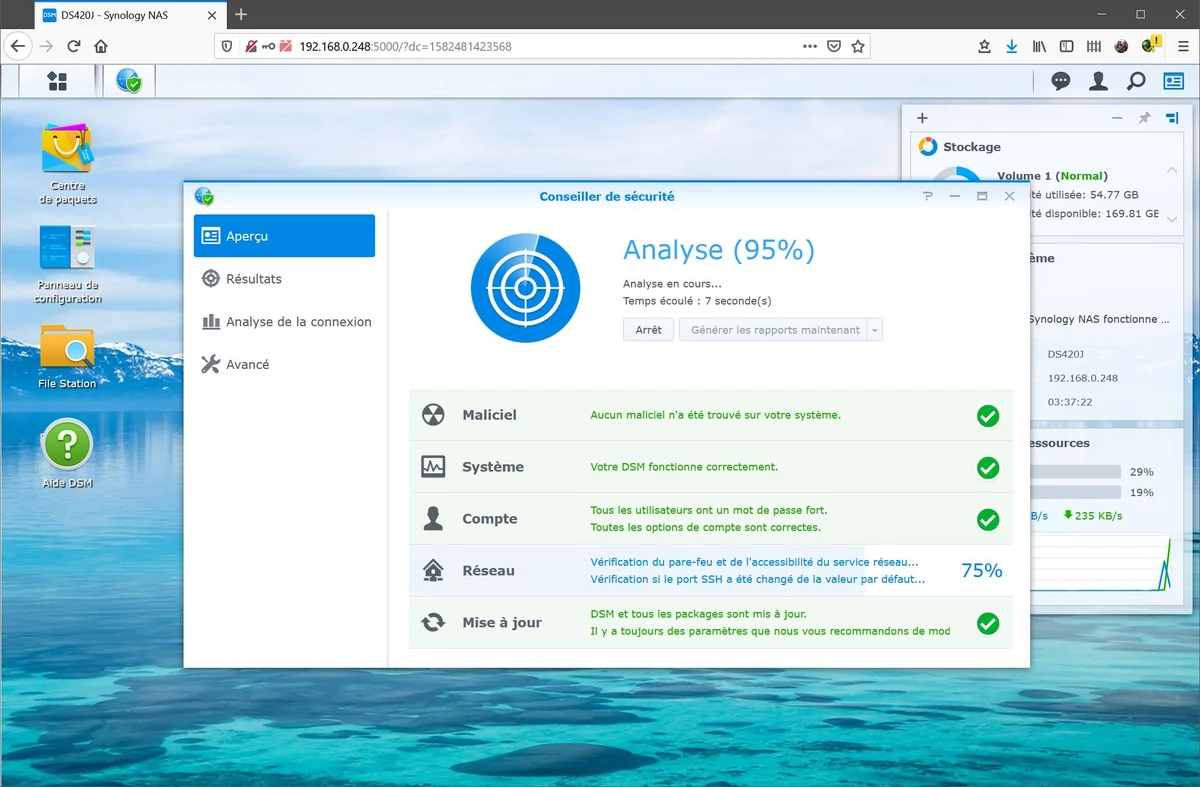Click the Réseau house network icon
This screenshot has width=1200, height=787.
point(433,571)
